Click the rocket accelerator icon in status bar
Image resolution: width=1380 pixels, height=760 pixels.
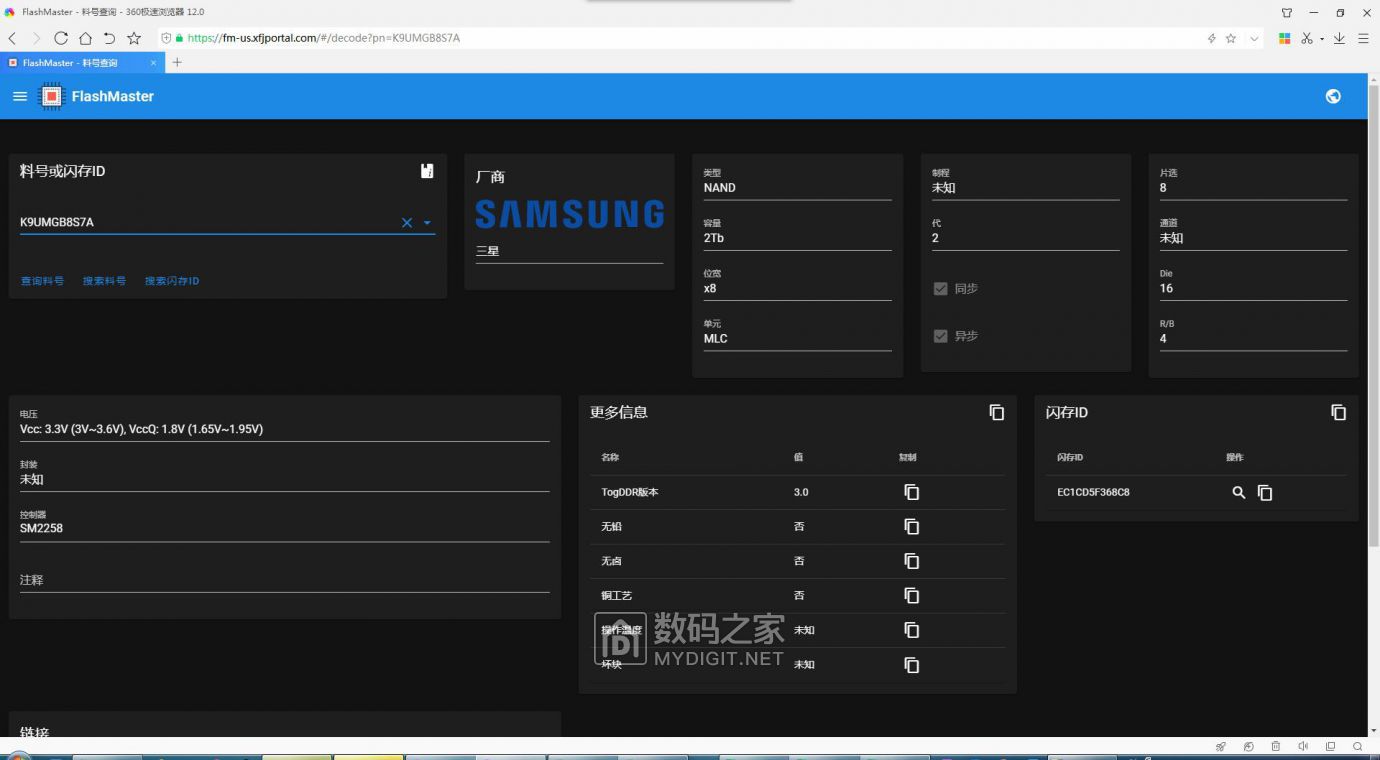coord(1221,747)
